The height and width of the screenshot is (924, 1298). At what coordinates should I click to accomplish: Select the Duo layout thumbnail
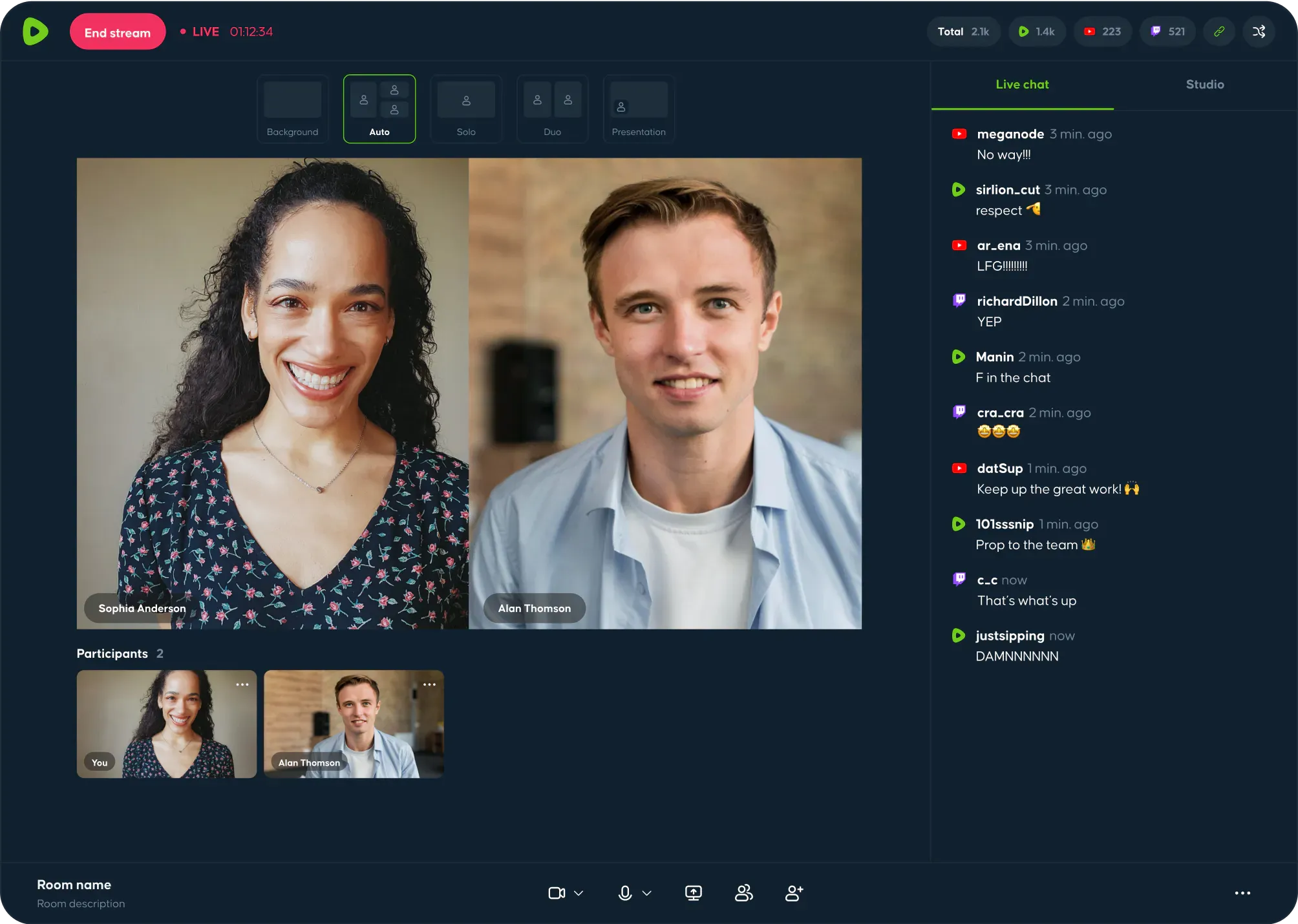(553, 109)
